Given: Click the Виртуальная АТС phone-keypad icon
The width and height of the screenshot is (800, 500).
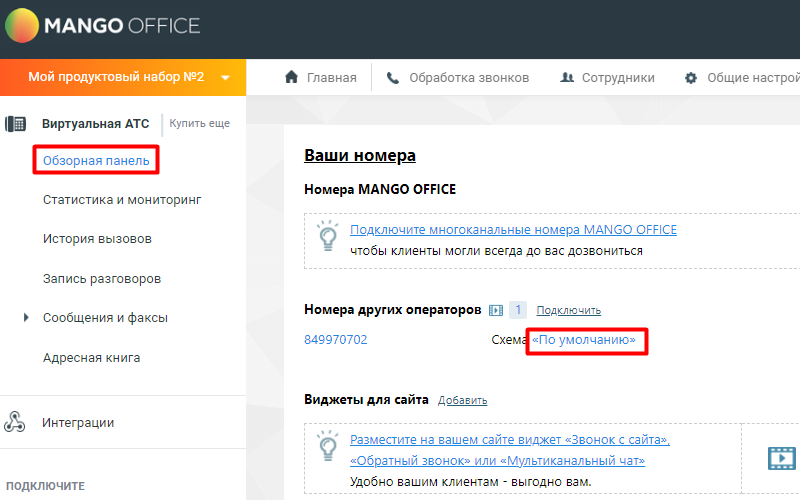Looking at the screenshot, I should (x=15, y=123).
